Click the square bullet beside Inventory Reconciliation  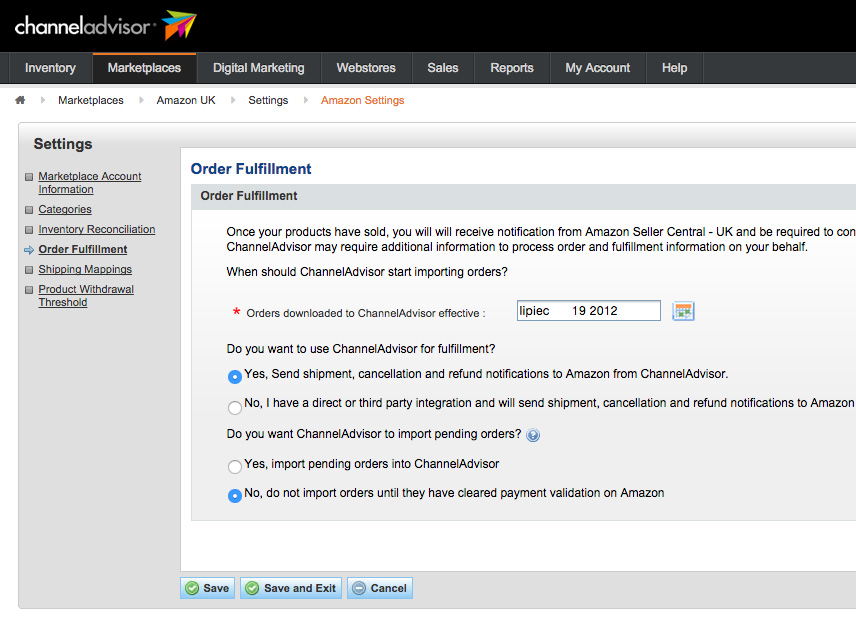pyautogui.click(x=29, y=230)
